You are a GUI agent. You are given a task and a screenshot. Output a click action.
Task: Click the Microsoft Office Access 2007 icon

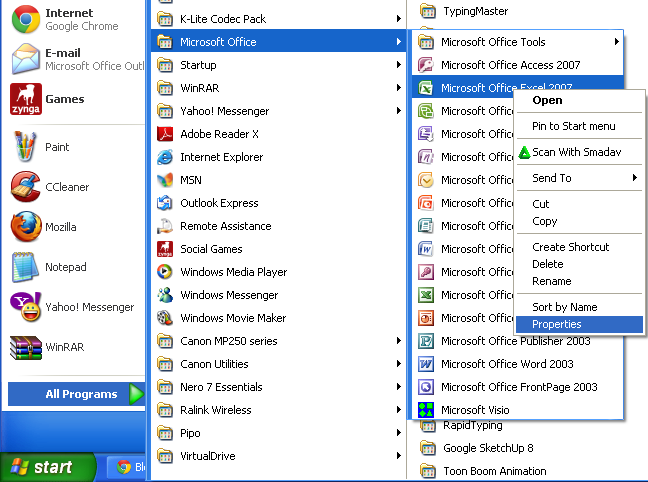(x=426, y=65)
